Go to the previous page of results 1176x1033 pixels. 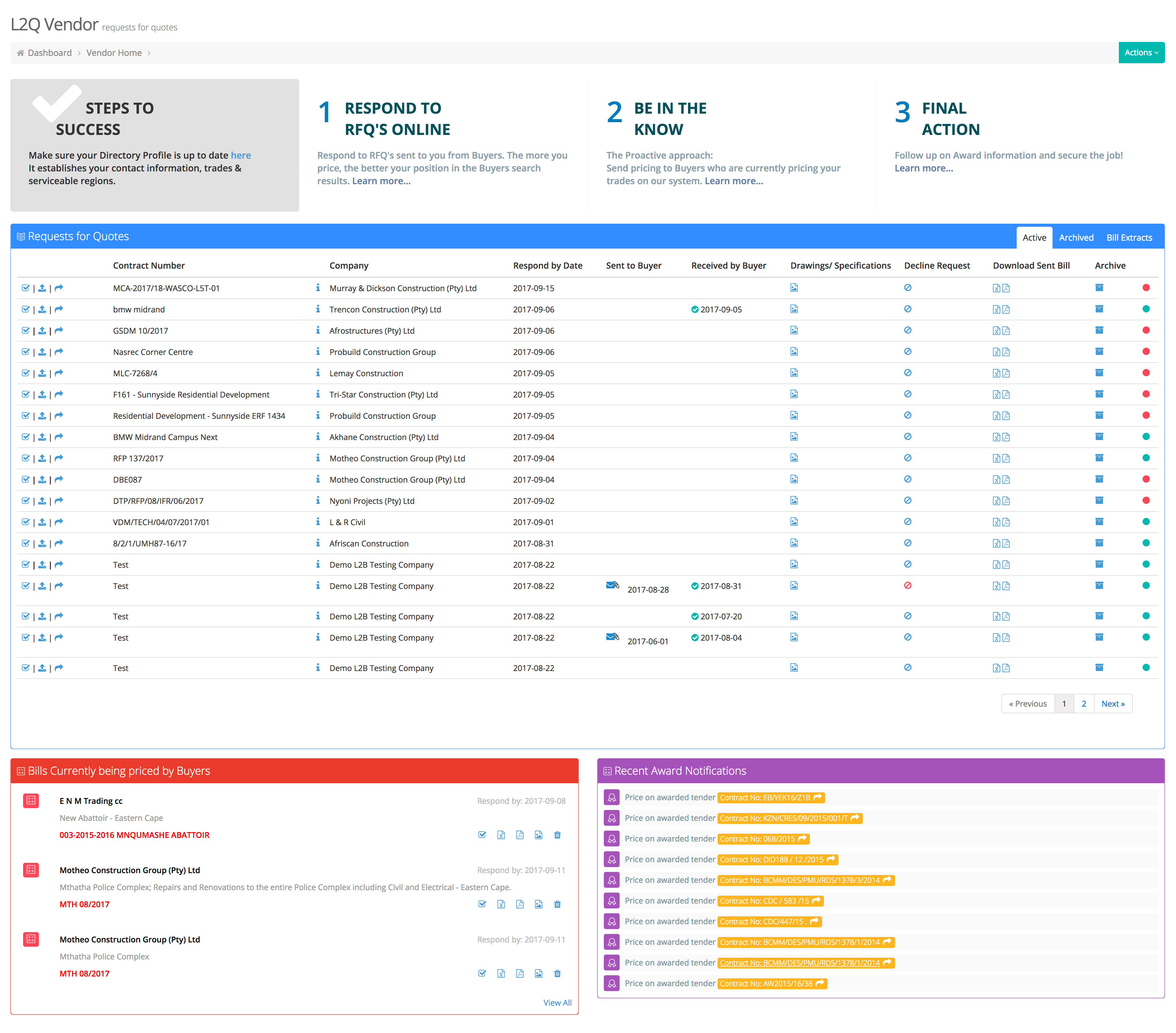coord(1028,704)
